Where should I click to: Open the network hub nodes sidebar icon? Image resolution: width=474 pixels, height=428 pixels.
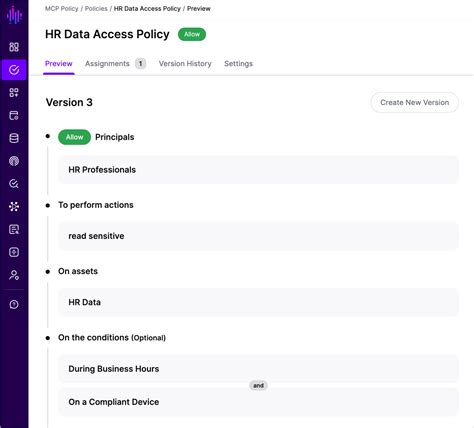coord(14,207)
